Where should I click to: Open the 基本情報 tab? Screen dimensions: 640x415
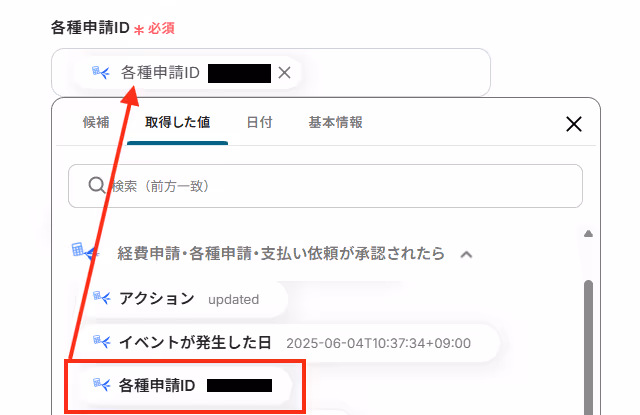coord(336,122)
